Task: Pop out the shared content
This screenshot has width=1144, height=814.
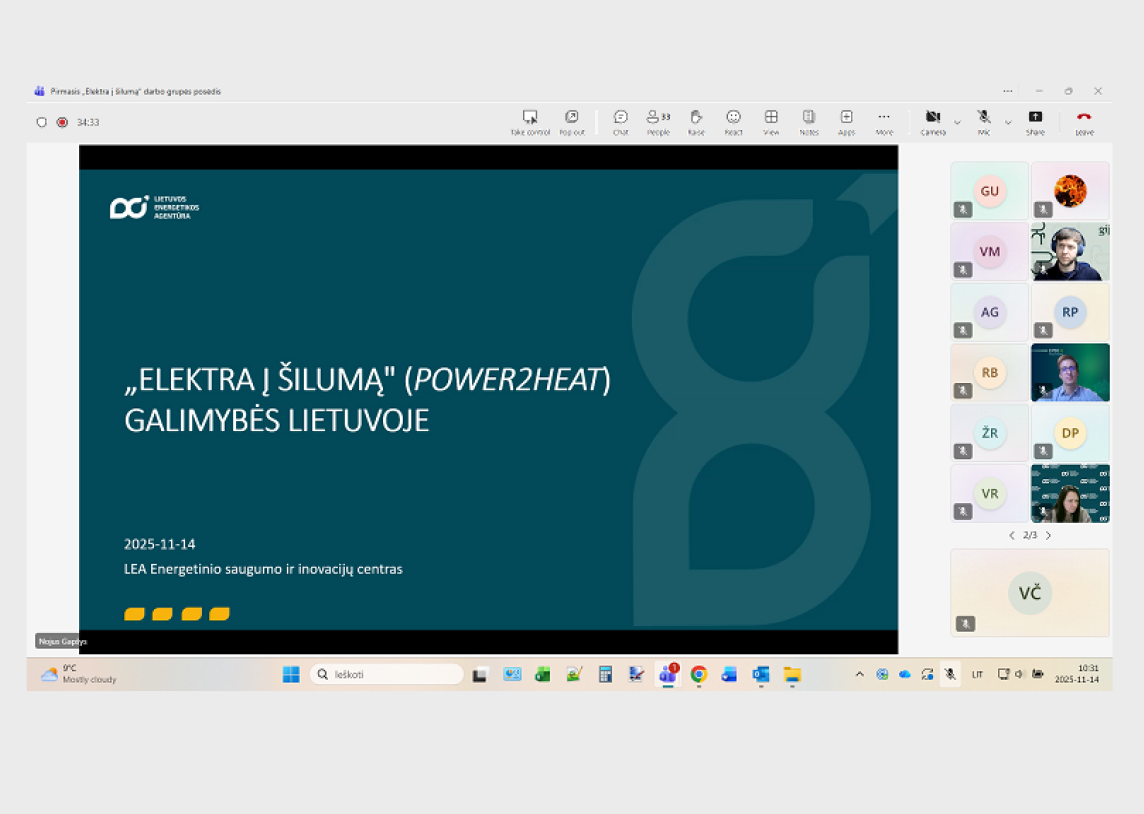Action: point(571,120)
